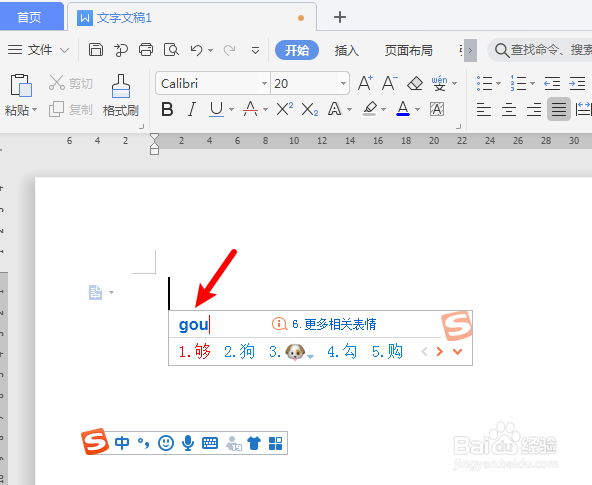Click the Sogou punctuation mode icon
Image resolution: width=592 pixels, height=485 pixels.
(x=143, y=443)
